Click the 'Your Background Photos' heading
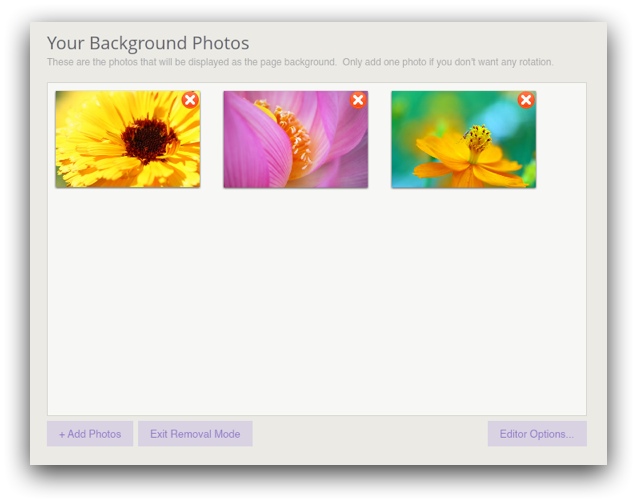 148,43
